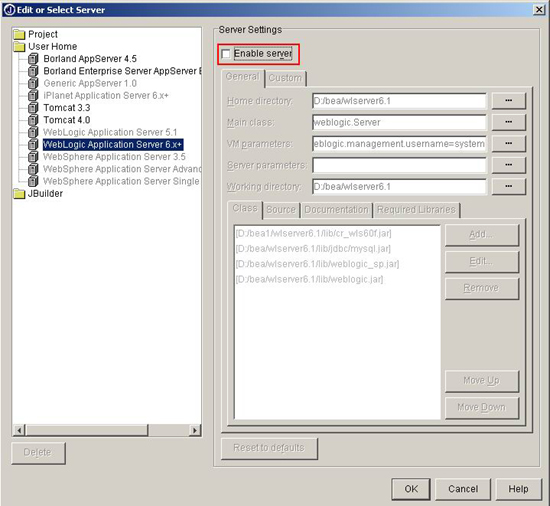Select WebLogic Application Server 6.x+

[x=113, y=144]
